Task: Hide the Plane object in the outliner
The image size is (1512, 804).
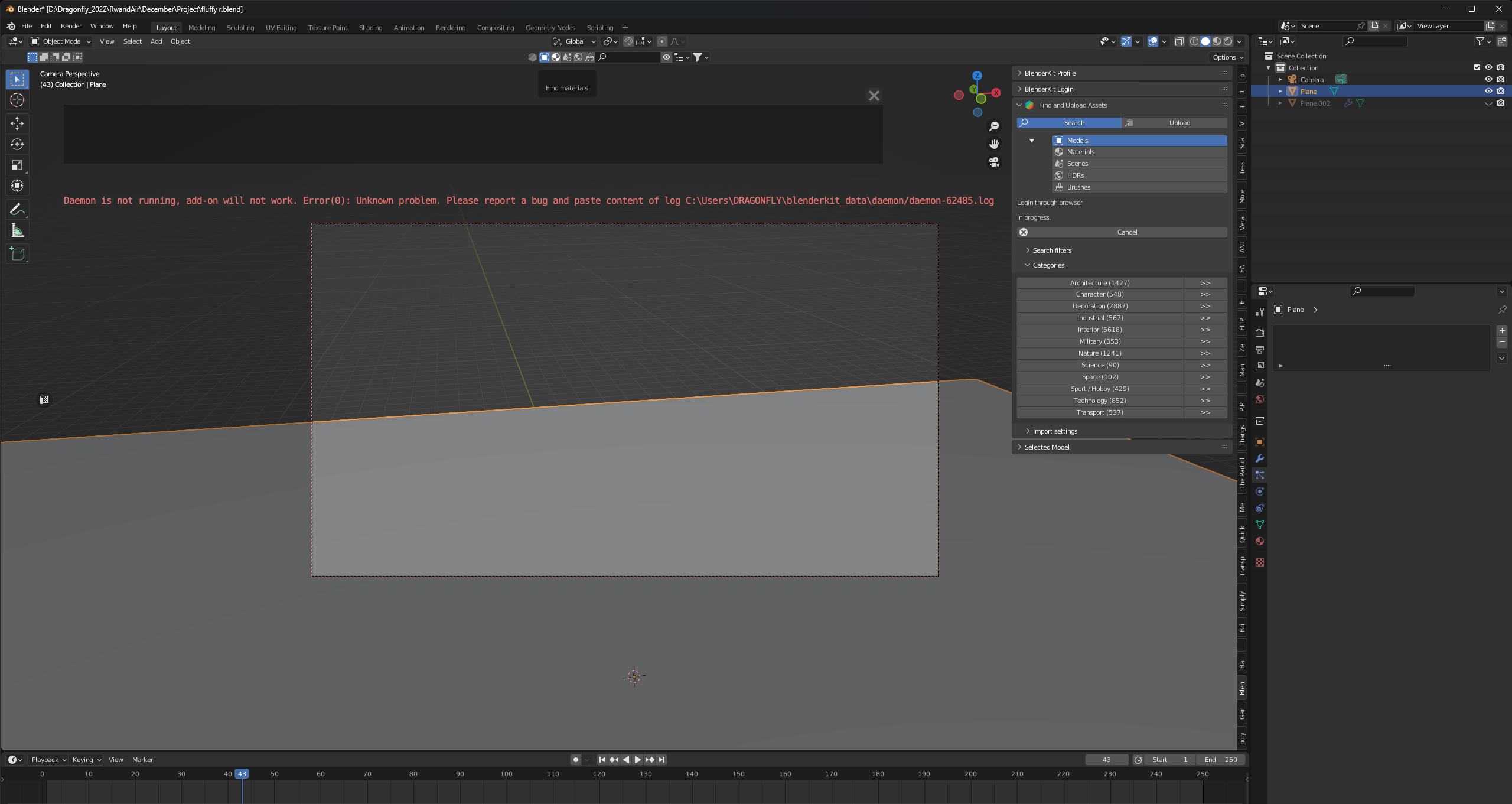Action: point(1488,91)
